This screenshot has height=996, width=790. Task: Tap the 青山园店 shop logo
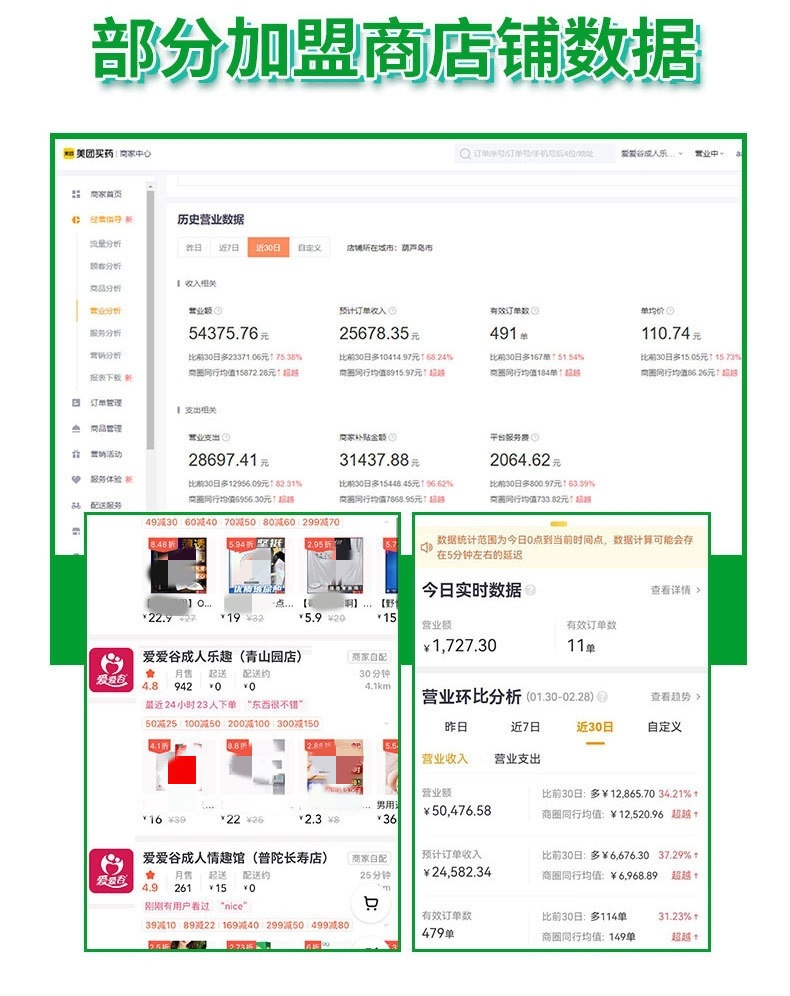coord(112,670)
